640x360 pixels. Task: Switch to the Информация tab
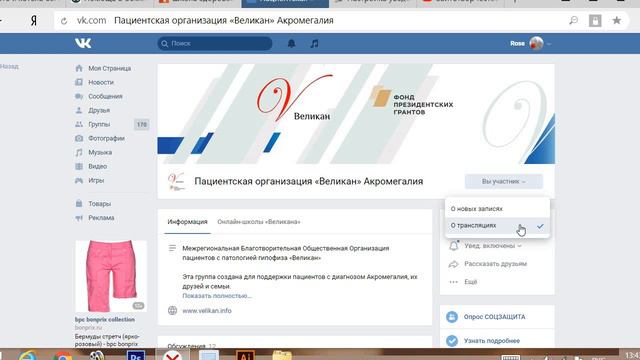pos(187,222)
